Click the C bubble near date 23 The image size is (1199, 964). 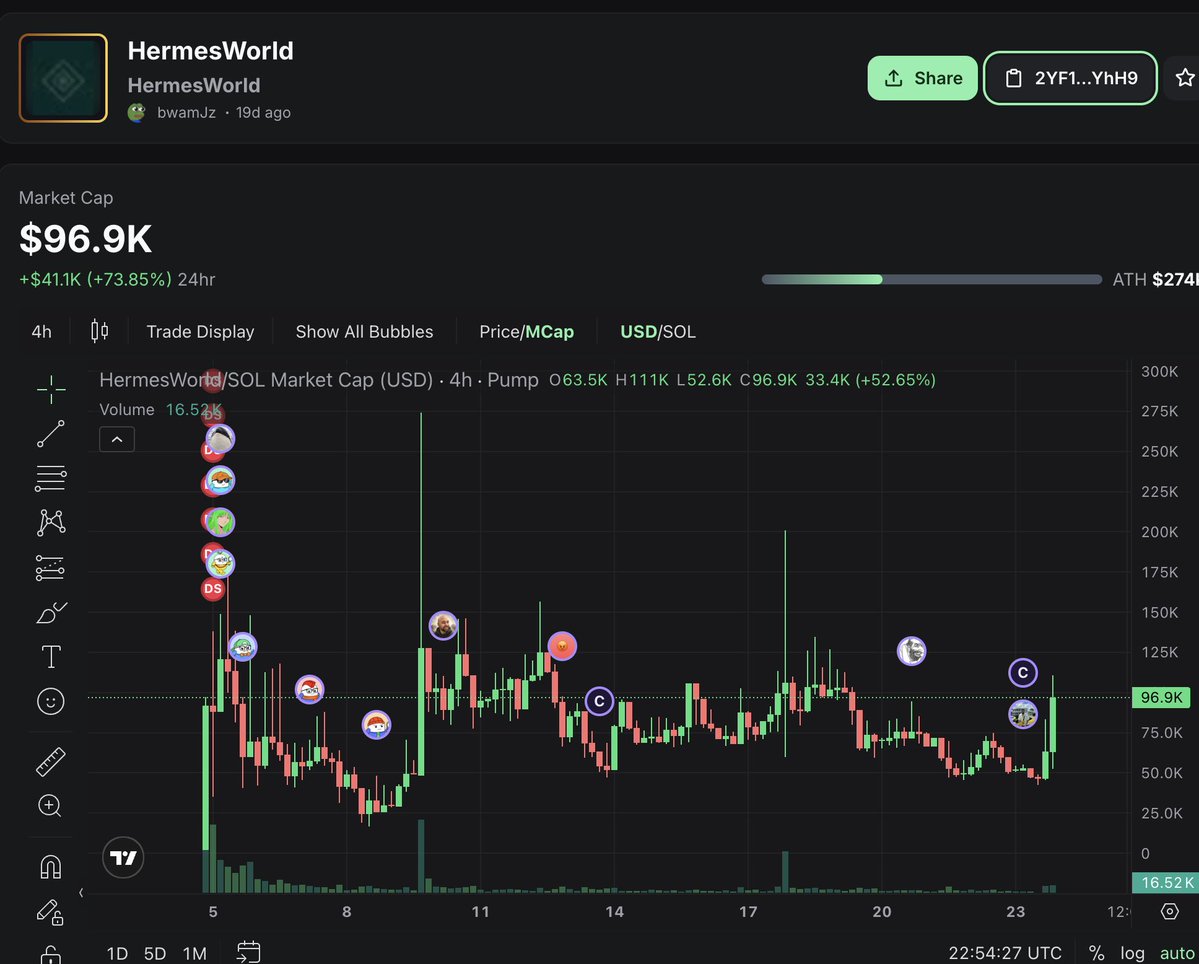(x=1023, y=673)
